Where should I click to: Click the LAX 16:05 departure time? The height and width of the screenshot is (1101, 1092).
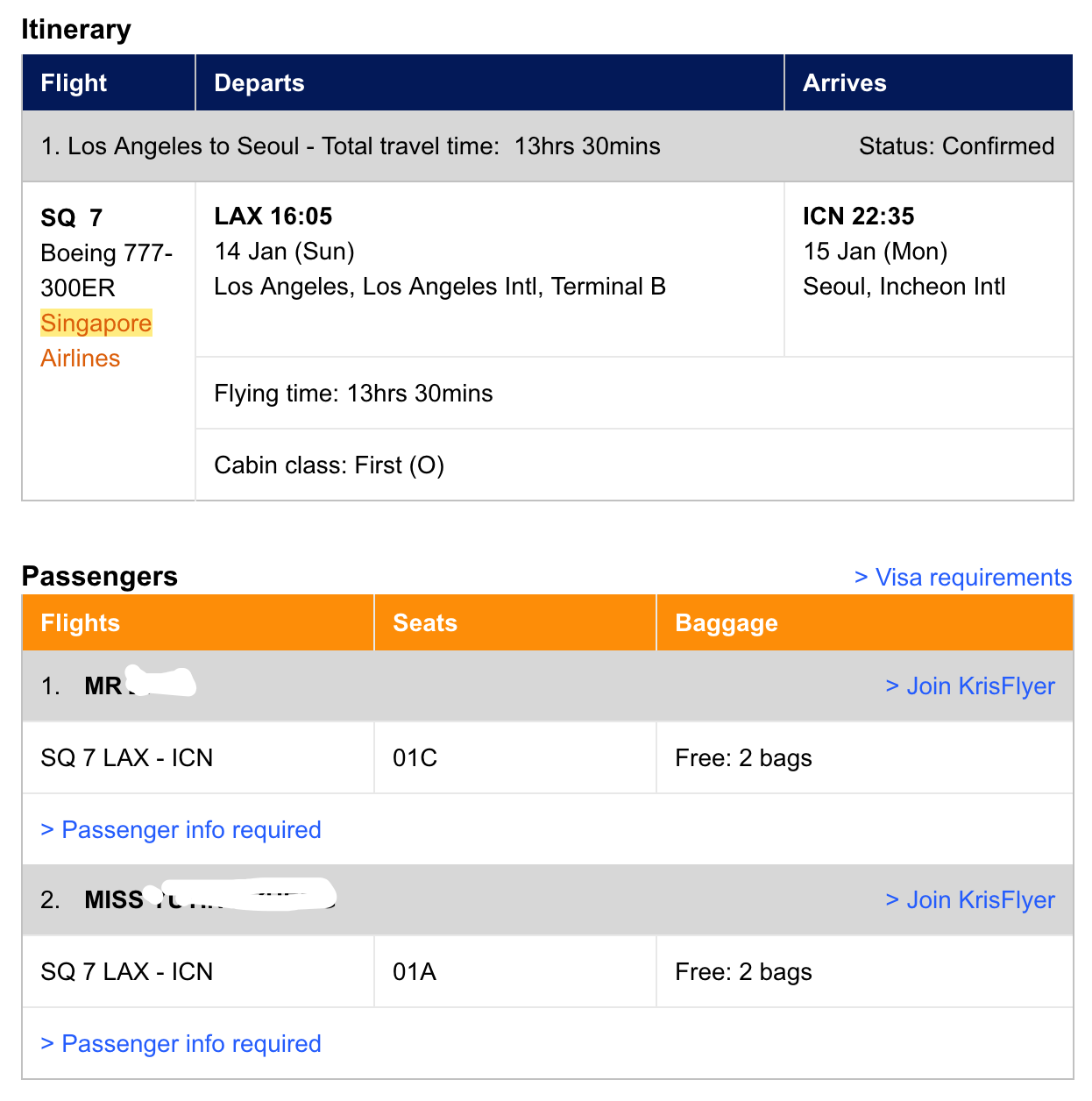pos(273,217)
